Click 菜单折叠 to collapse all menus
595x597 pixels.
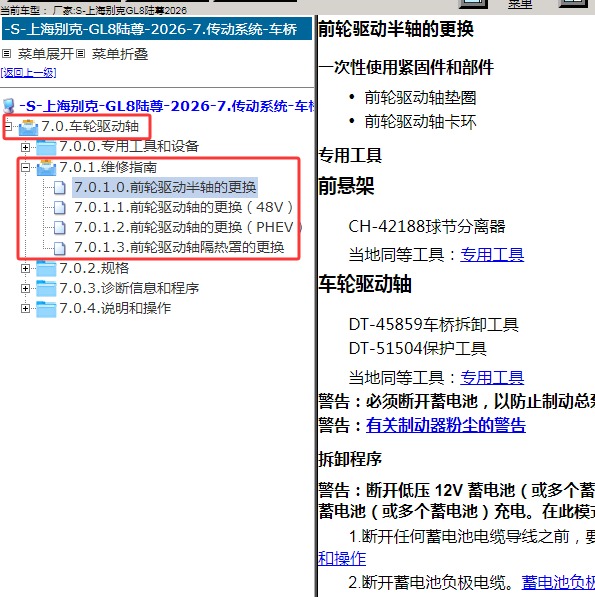(120, 54)
